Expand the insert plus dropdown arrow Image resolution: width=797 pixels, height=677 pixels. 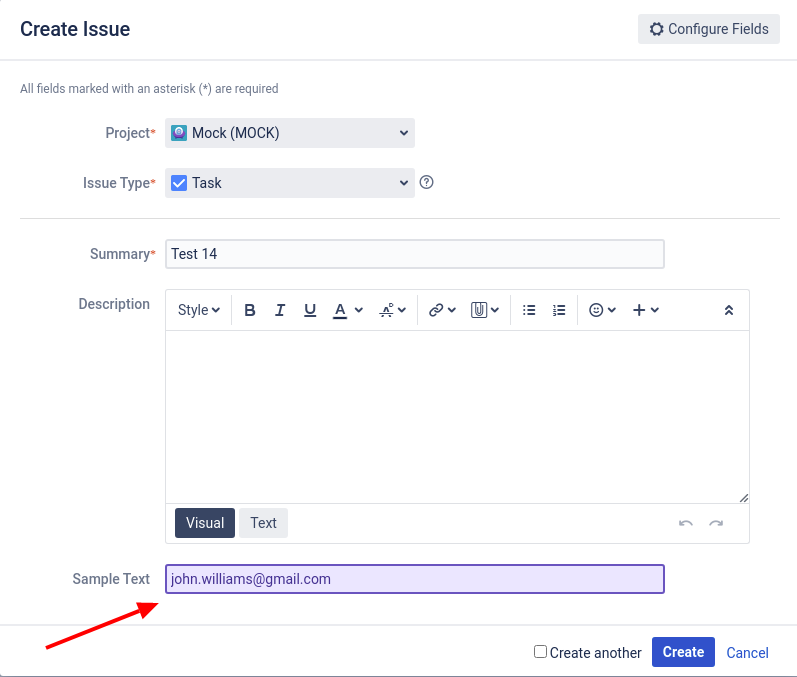click(655, 310)
